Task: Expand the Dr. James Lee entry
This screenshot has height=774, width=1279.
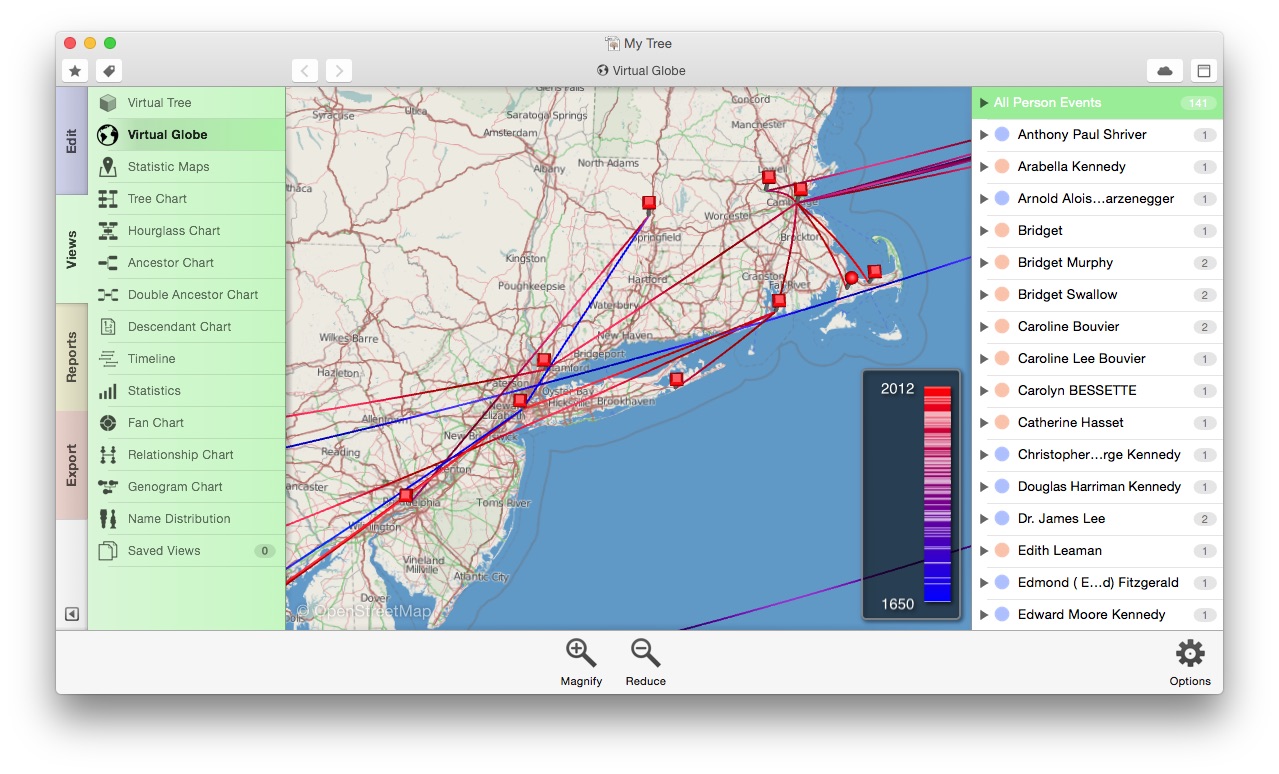Action: point(984,519)
